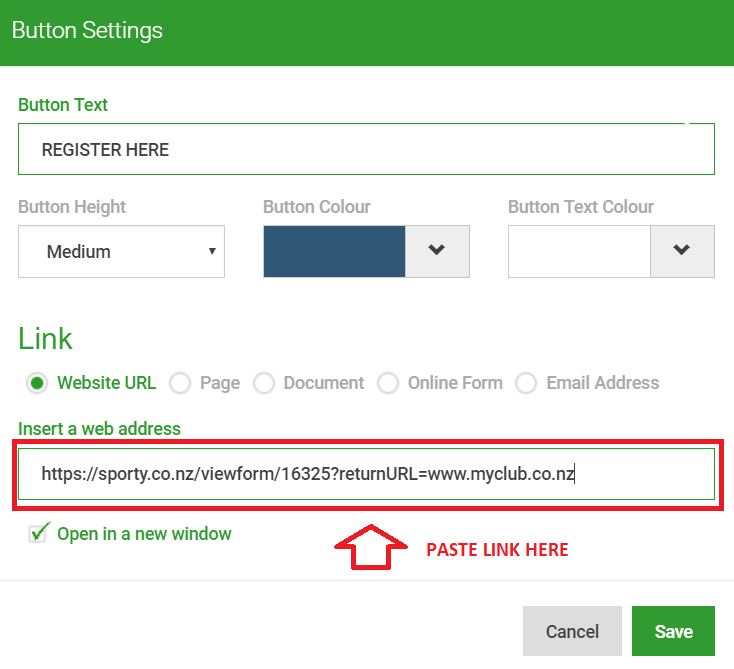Open the Button Height Medium dropdown

pos(121,251)
